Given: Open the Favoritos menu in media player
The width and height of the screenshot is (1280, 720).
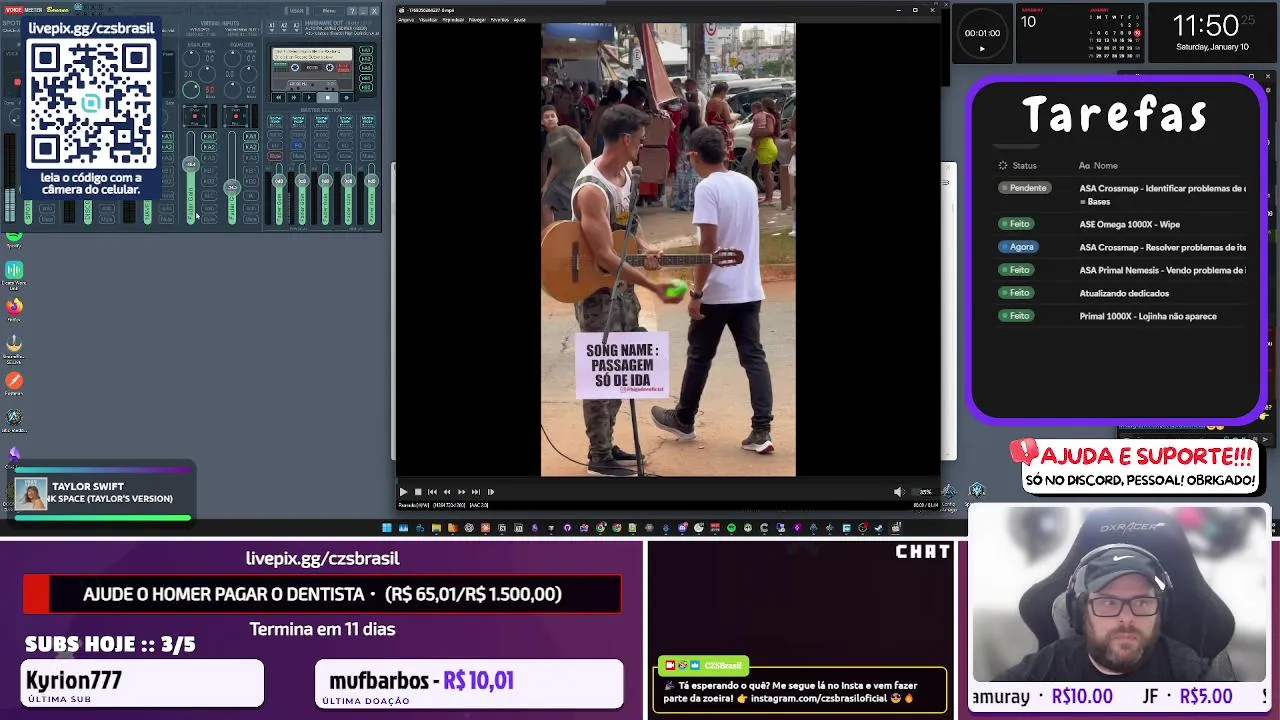Looking at the screenshot, I should coord(499,20).
